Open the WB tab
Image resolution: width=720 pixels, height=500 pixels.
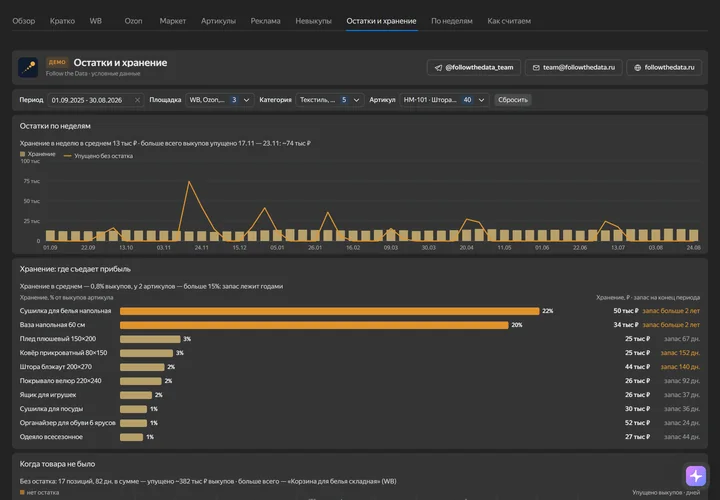(96, 21)
